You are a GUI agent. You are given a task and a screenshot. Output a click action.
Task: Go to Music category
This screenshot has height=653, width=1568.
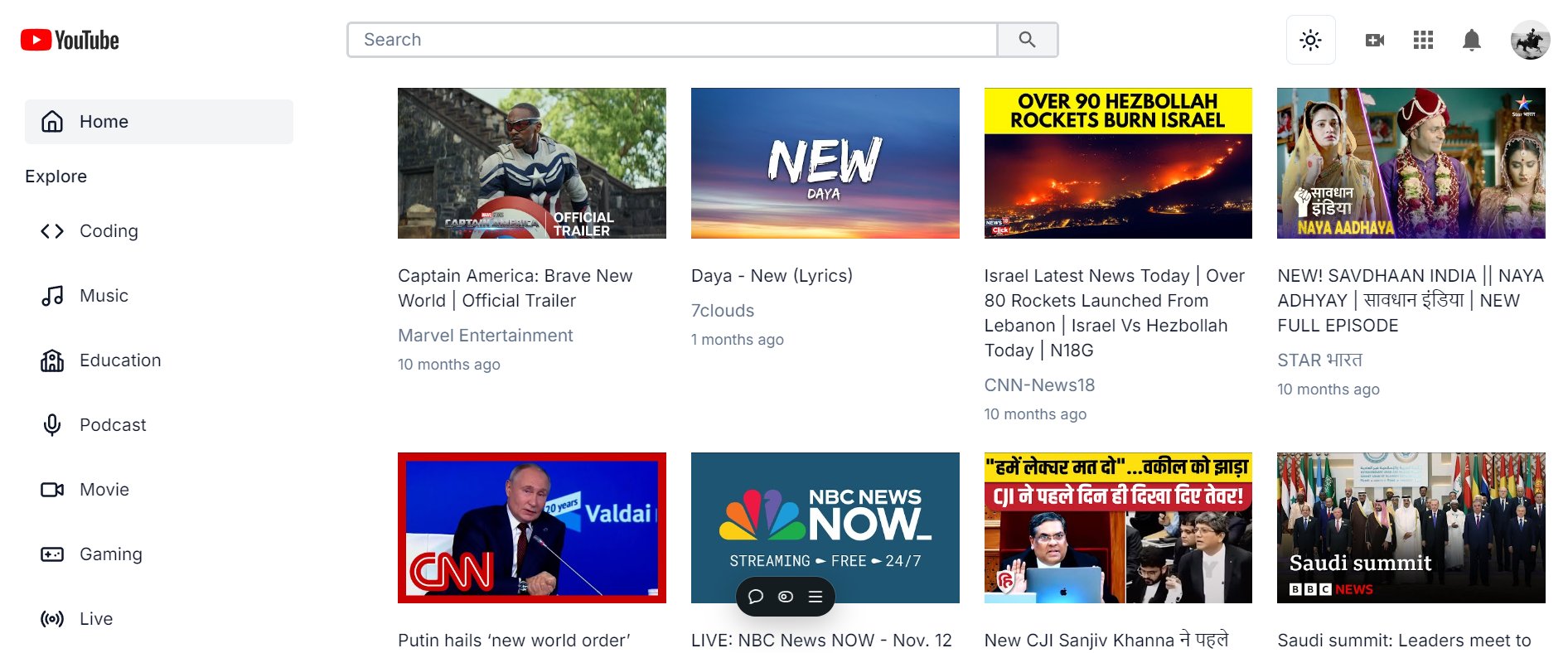[104, 296]
